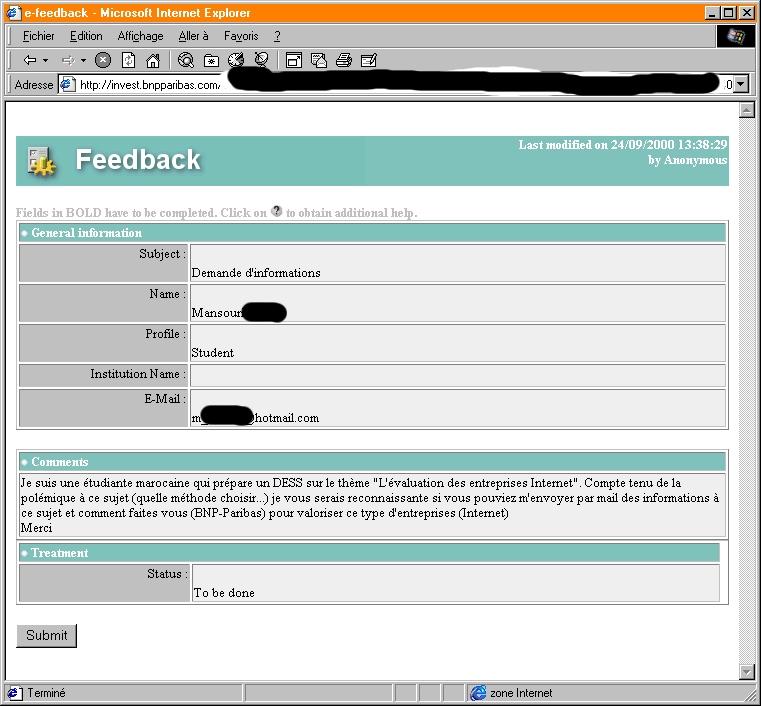Open the ? help menu
This screenshot has width=761, height=706.
click(x=277, y=36)
